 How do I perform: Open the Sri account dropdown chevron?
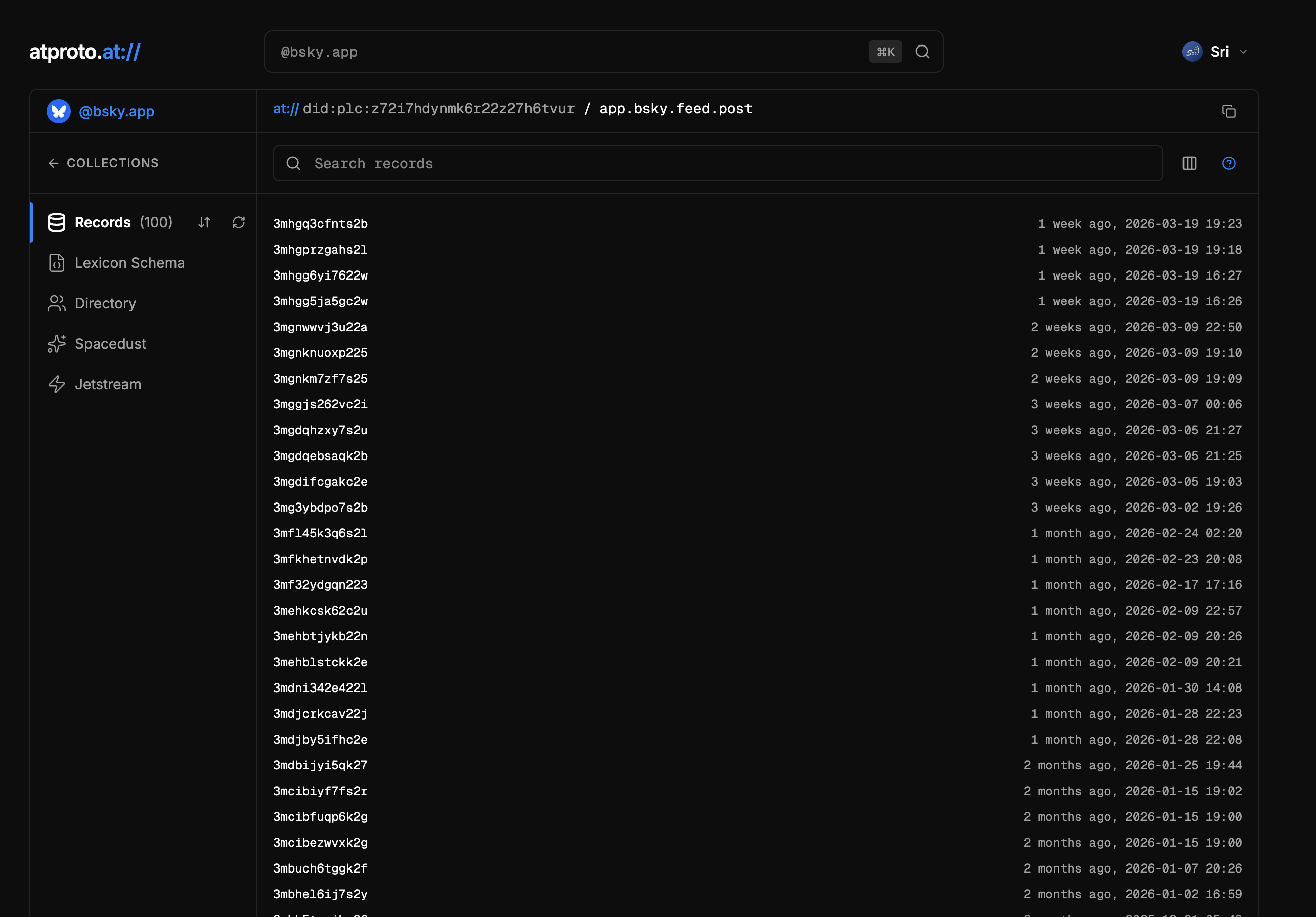point(1243,52)
